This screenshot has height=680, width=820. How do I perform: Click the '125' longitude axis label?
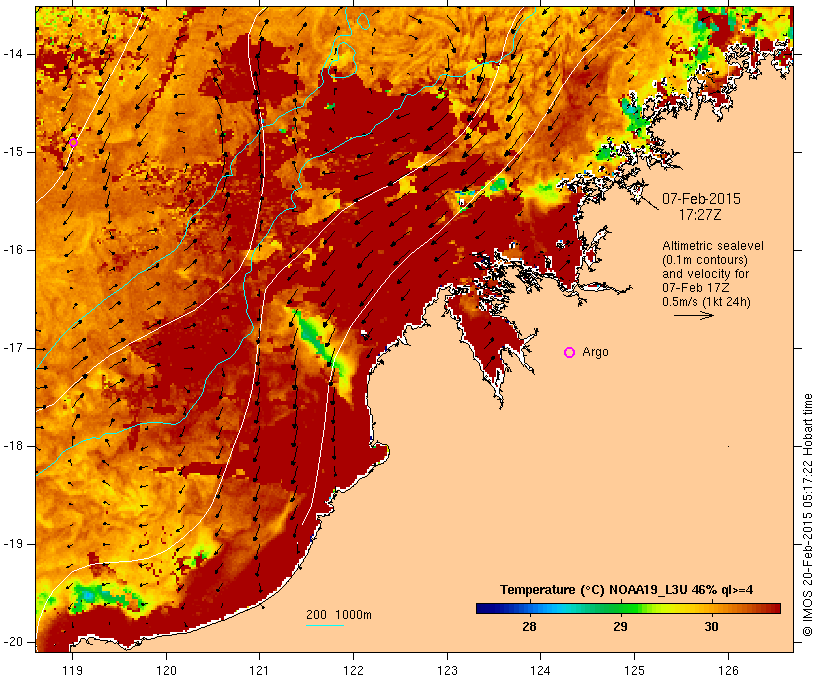[634, 670]
